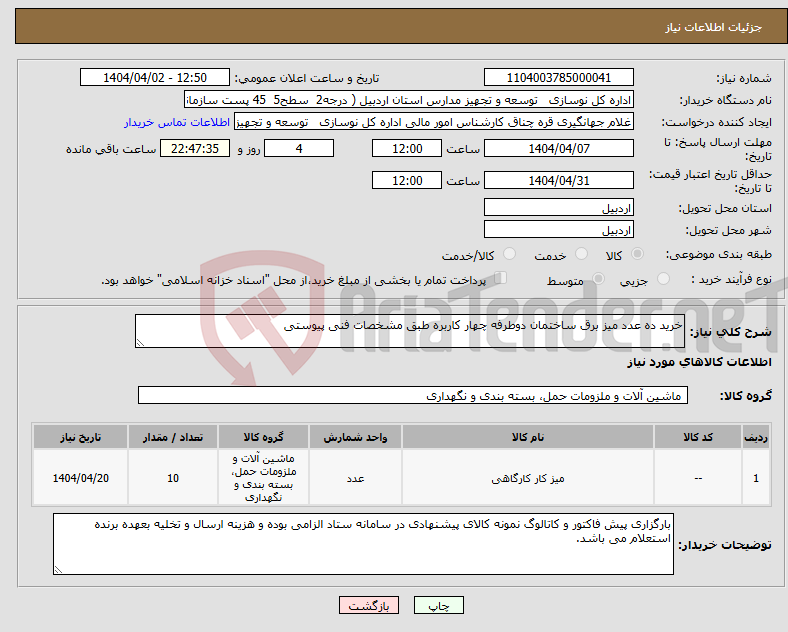Click the تاریخ نیاز column header
Viewport: 788px width, 632px height.
(x=80, y=437)
